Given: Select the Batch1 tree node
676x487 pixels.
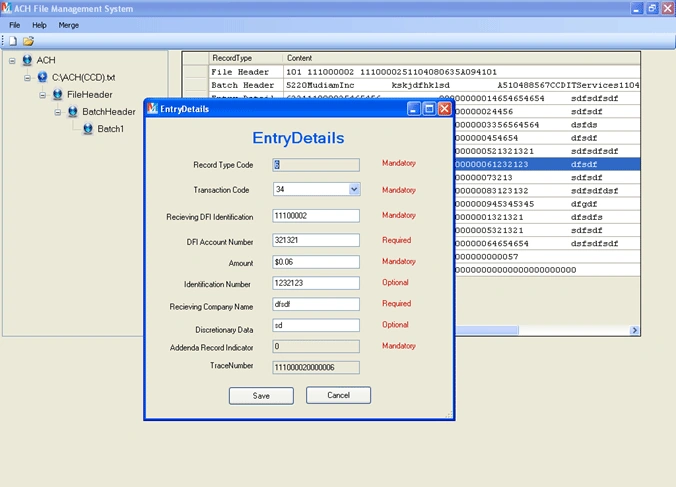Looking at the screenshot, I should 110,129.
